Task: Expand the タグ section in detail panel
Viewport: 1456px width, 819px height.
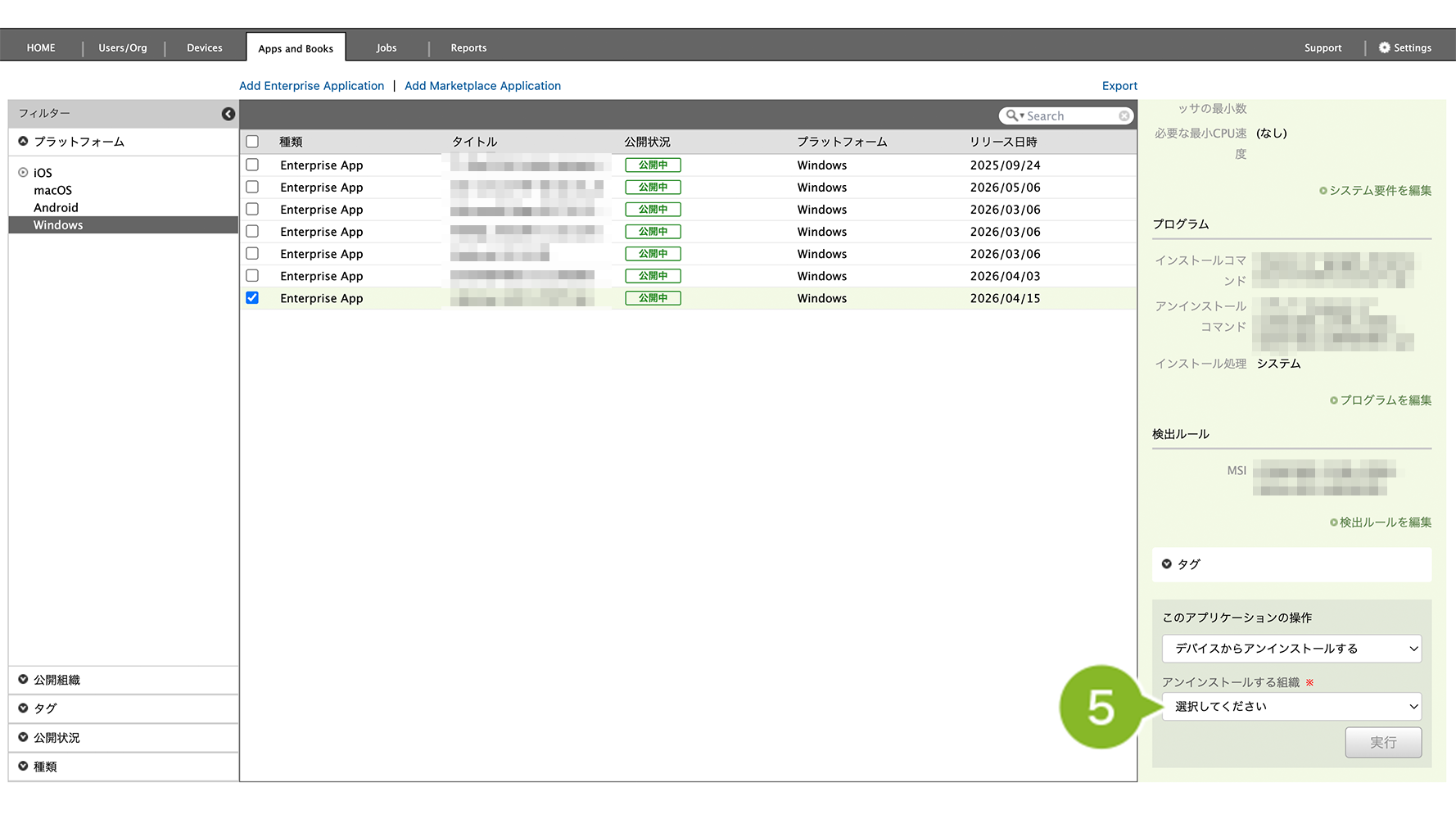Action: coord(1291,564)
